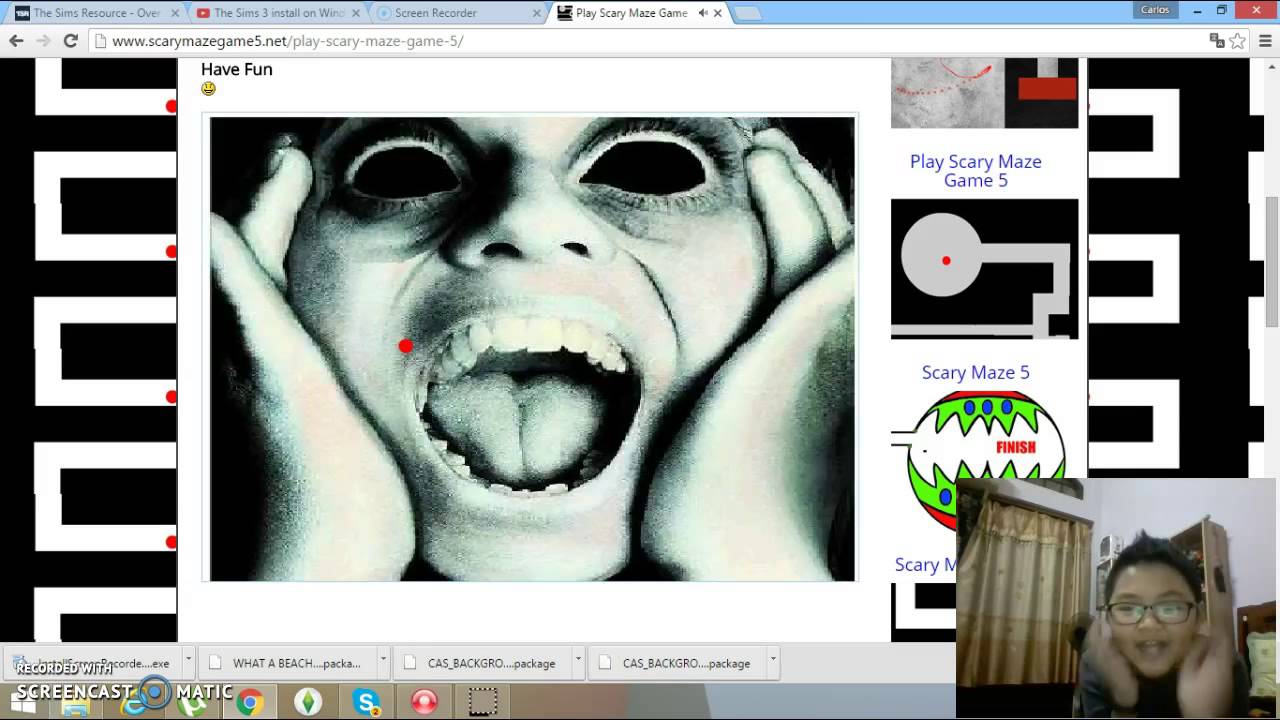Viewport: 1280px width, 720px height.
Task: Open the first CAS_BACKGRO package download
Action: (x=481, y=663)
